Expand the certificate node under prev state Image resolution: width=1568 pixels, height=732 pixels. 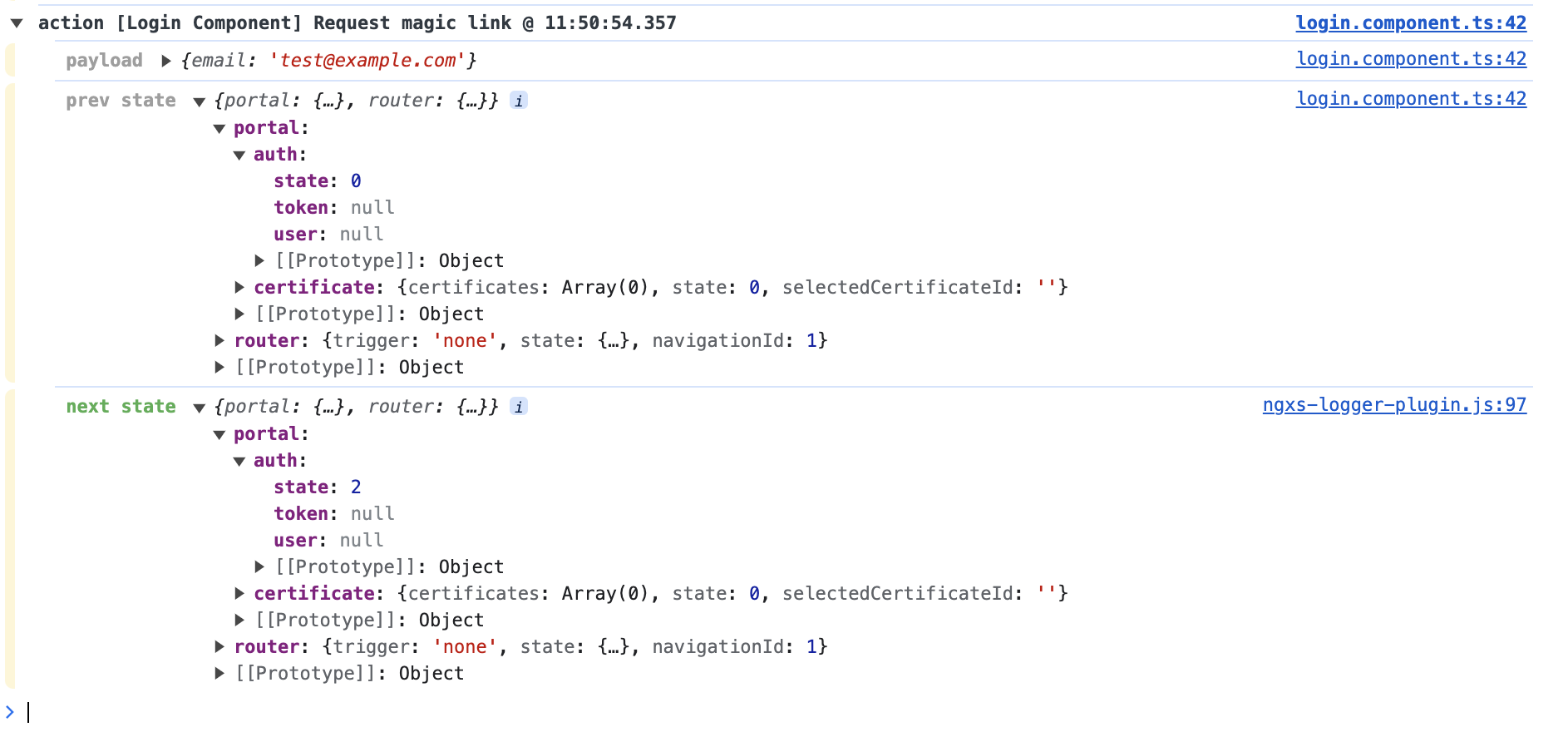click(x=239, y=288)
